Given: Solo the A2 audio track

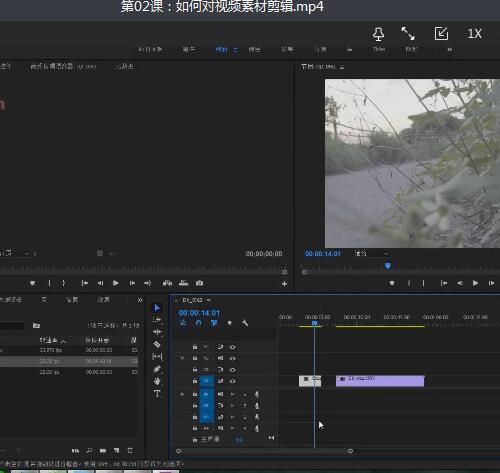Looking at the screenshot, I should click(245, 406).
